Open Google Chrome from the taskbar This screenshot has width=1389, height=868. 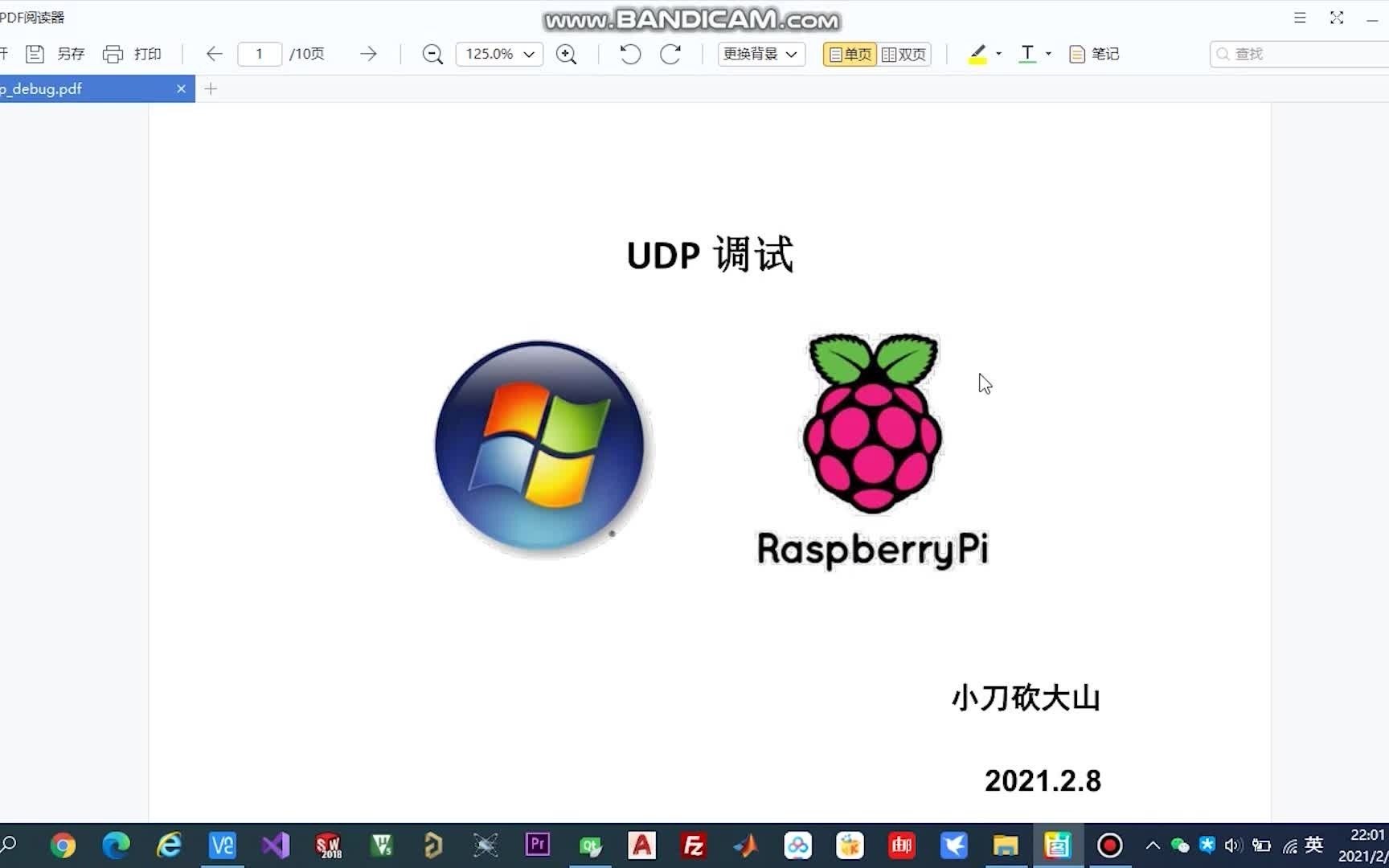pyautogui.click(x=64, y=845)
